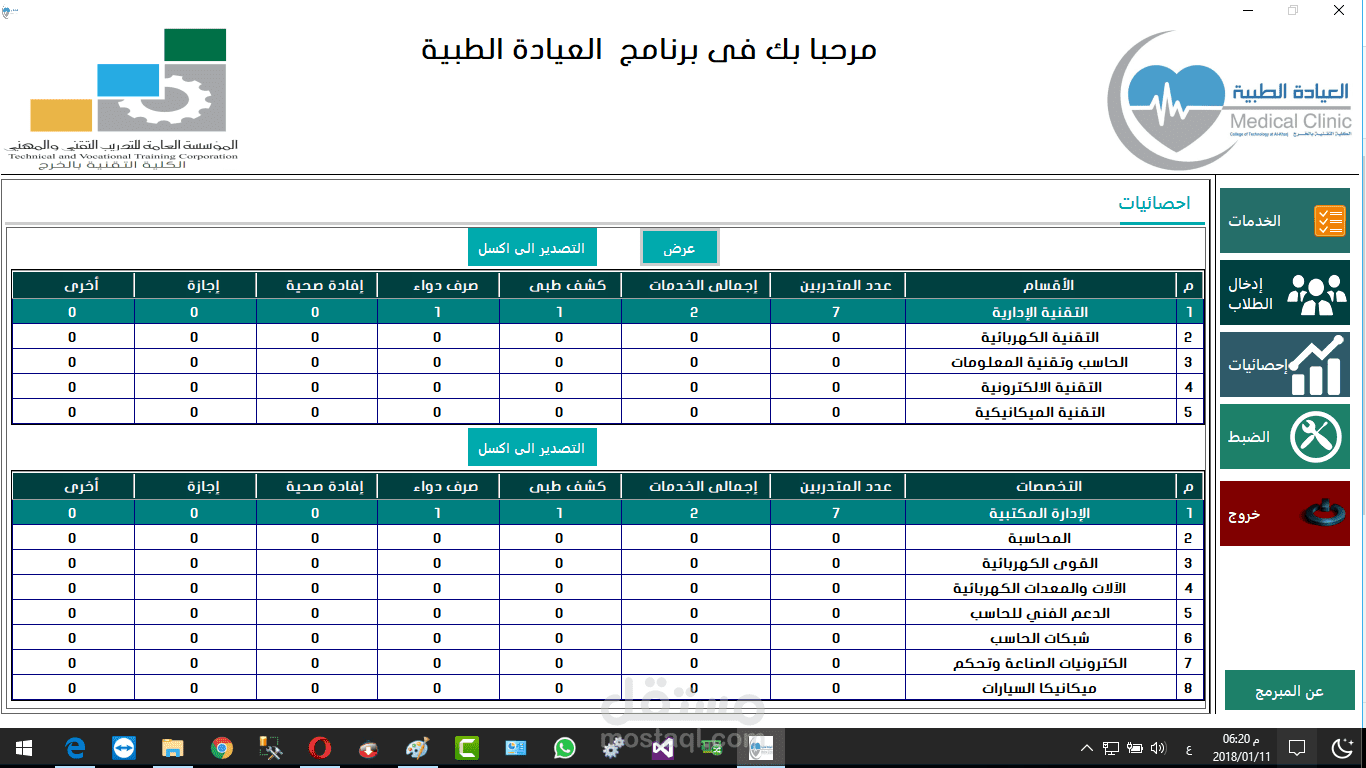Image resolution: width=1366 pixels, height=768 pixels.
Task: Open Camtasia from the taskbar
Action: [x=467, y=748]
